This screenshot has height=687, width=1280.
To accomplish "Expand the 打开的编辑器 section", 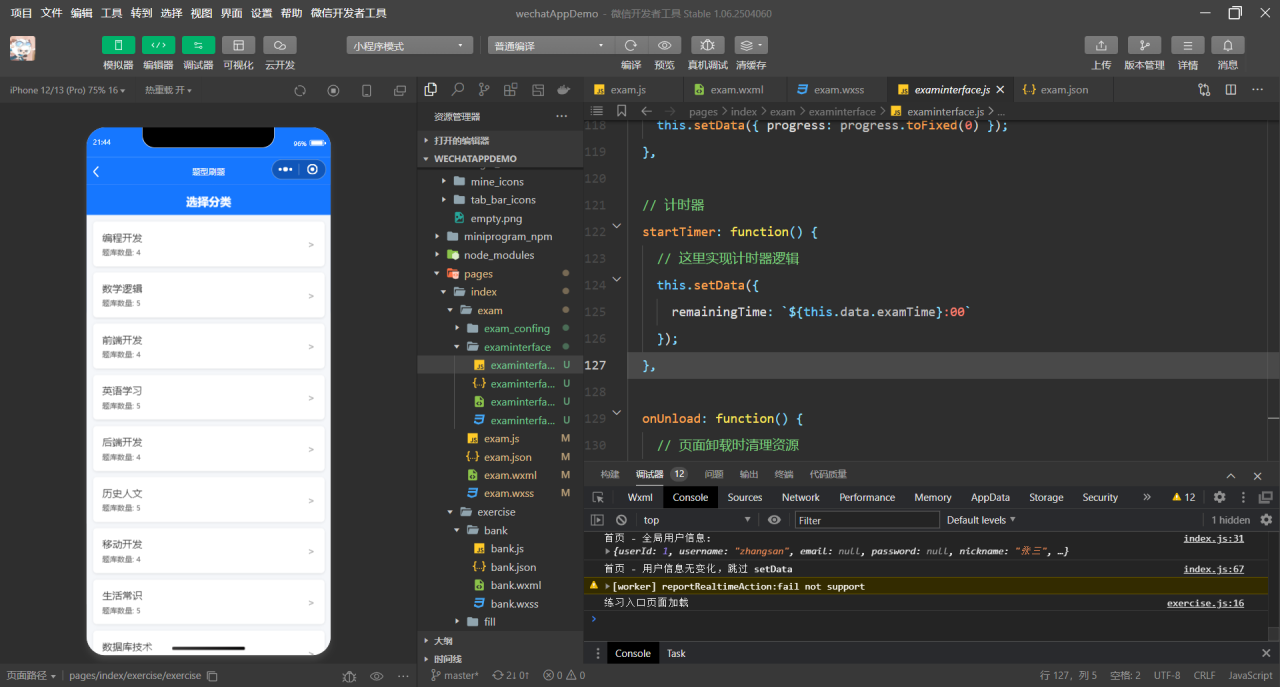I will (x=500, y=140).
